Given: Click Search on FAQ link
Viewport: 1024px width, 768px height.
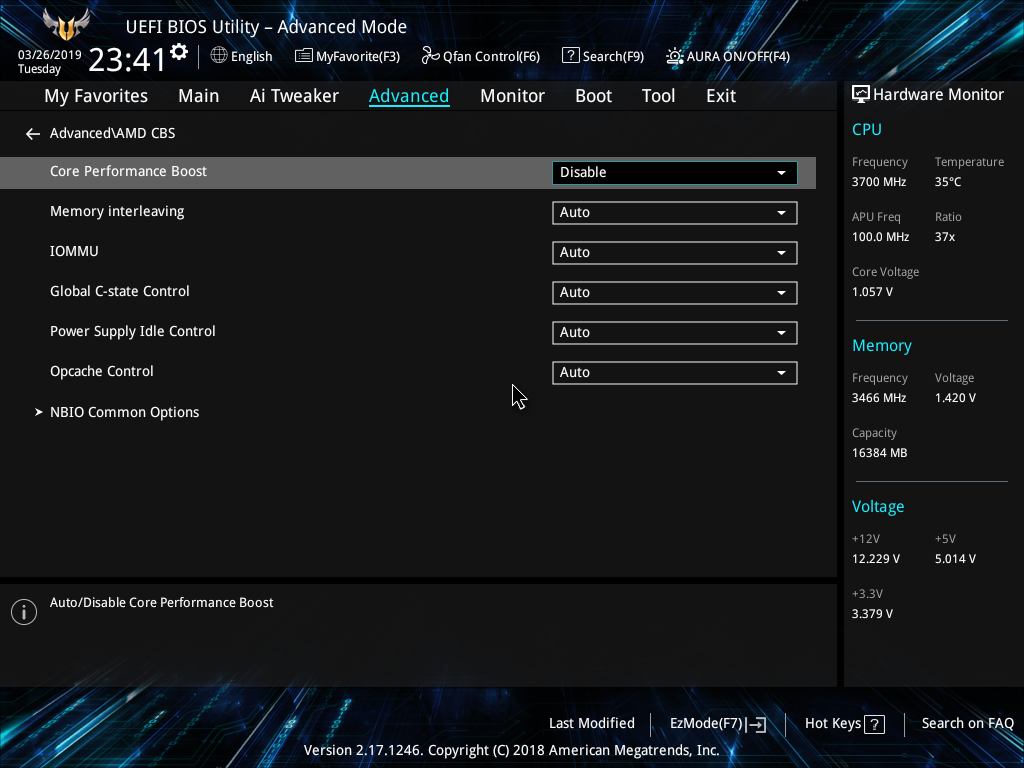Looking at the screenshot, I should tap(967, 724).
